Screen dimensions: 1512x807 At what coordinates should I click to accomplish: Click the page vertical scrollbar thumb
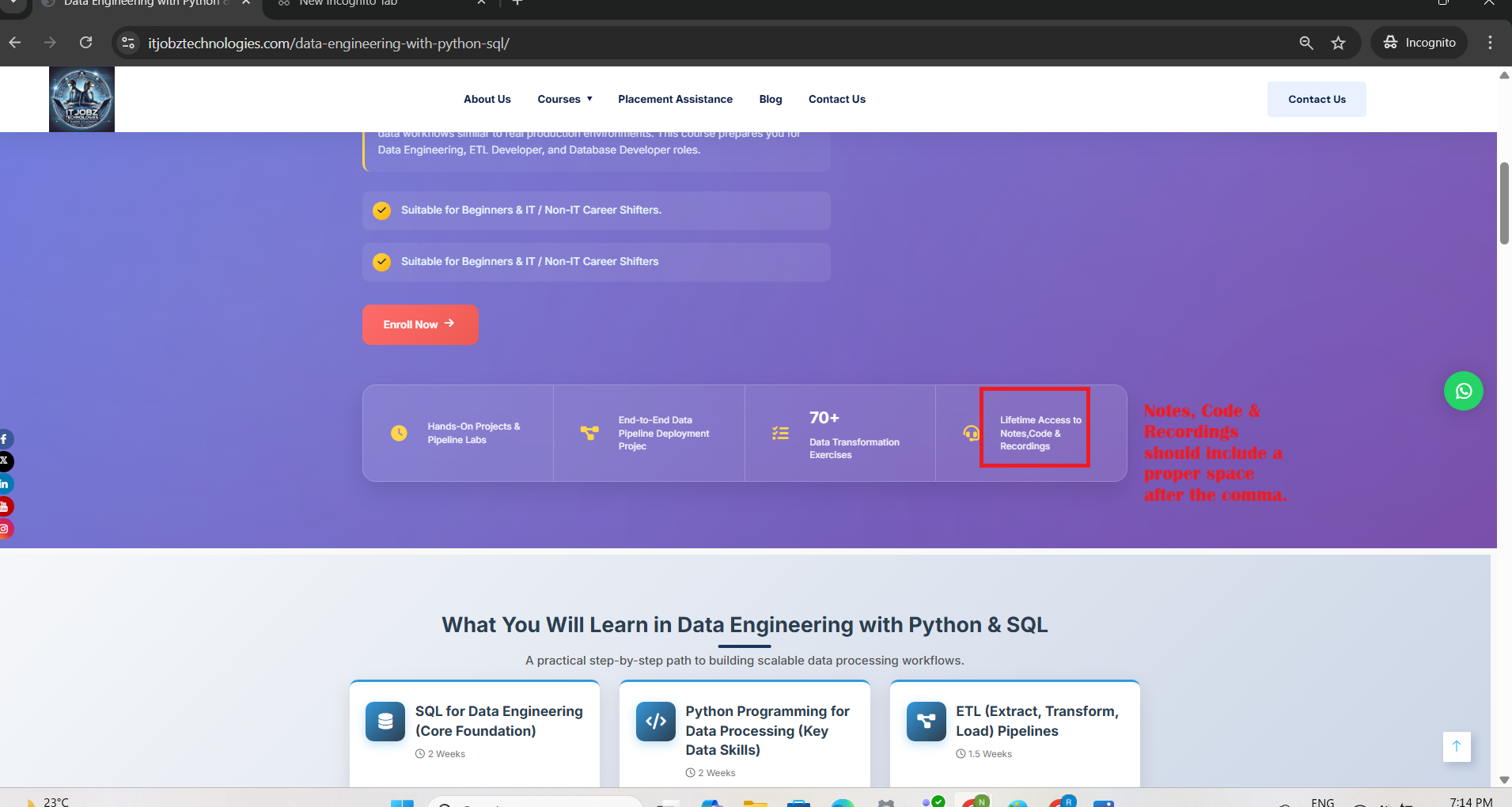pos(1504,203)
